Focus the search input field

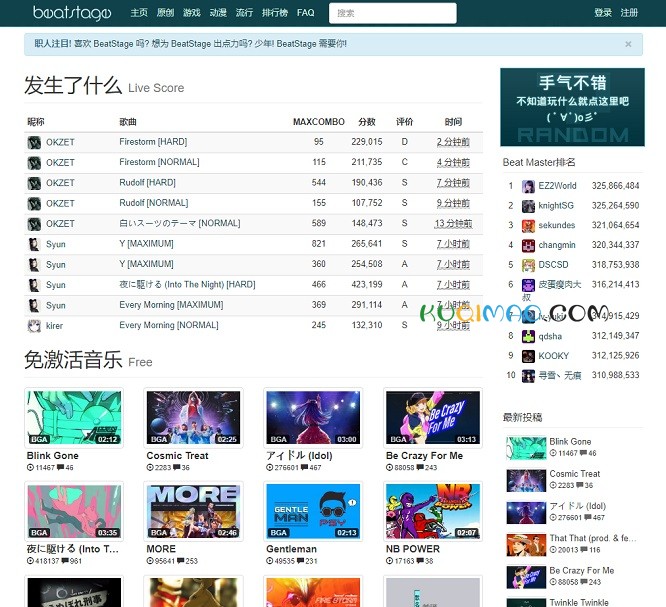[392, 13]
